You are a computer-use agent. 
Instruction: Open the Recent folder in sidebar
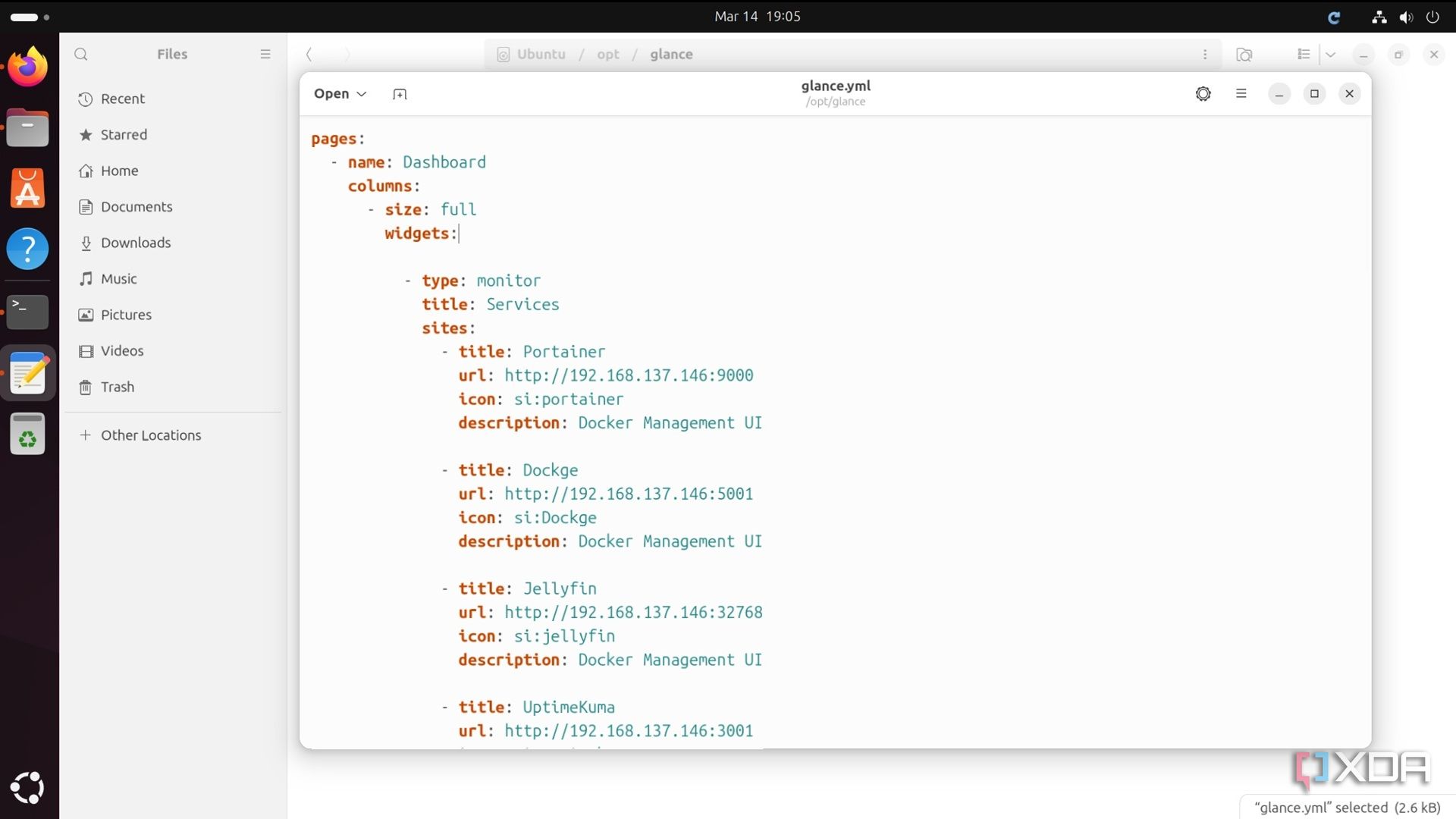click(x=173, y=99)
